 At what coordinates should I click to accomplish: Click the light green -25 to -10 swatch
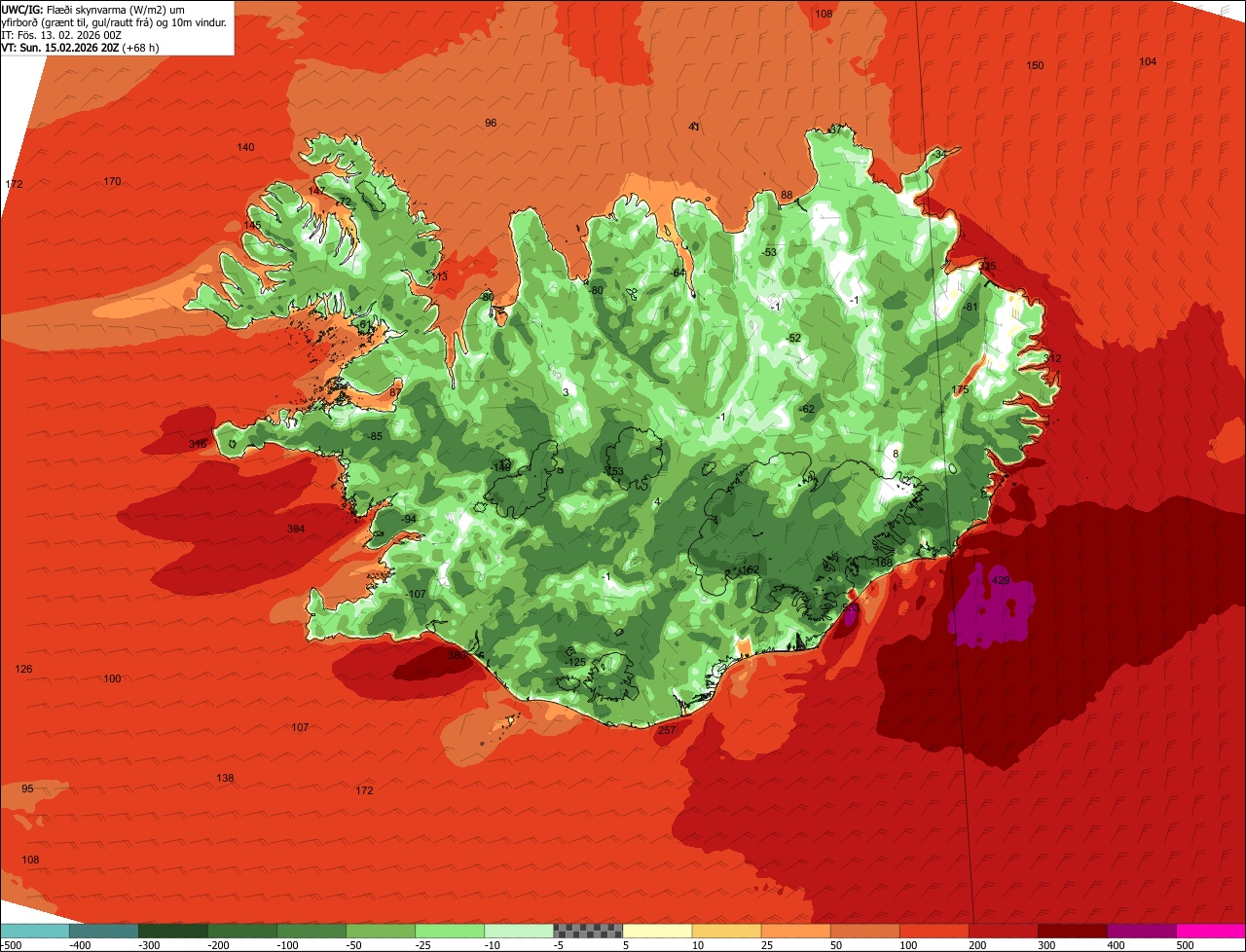[450, 931]
